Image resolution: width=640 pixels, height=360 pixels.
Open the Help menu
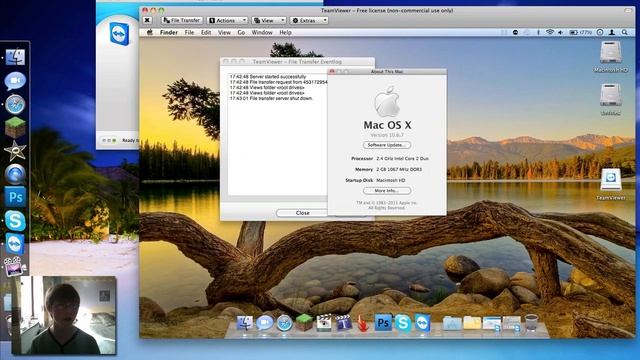pos(285,32)
